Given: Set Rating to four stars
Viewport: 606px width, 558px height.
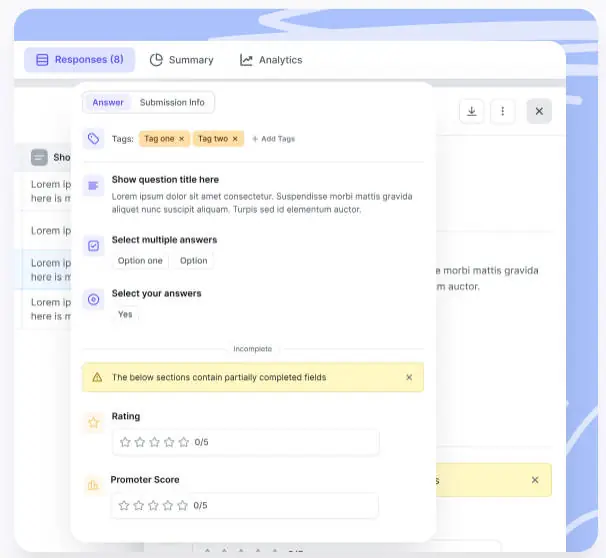Looking at the screenshot, I should coord(169,442).
